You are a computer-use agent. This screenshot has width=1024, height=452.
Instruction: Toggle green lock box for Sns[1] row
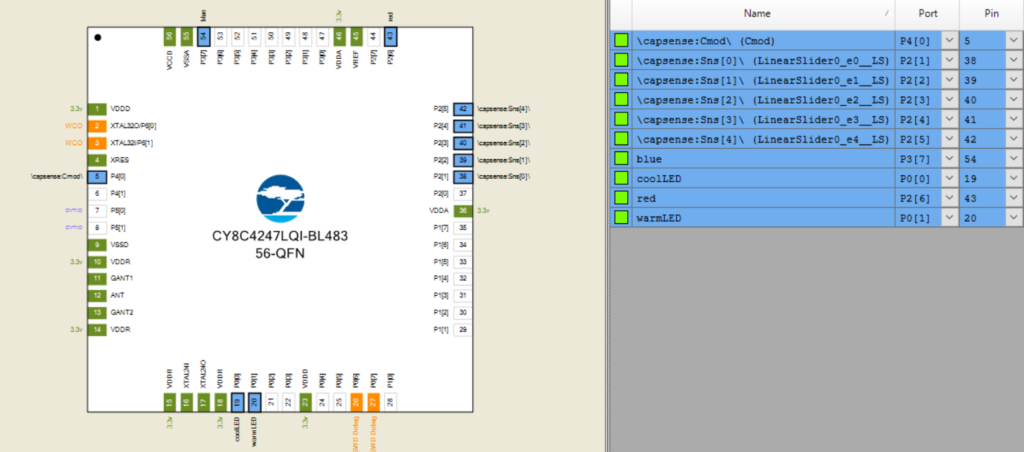click(x=621, y=80)
